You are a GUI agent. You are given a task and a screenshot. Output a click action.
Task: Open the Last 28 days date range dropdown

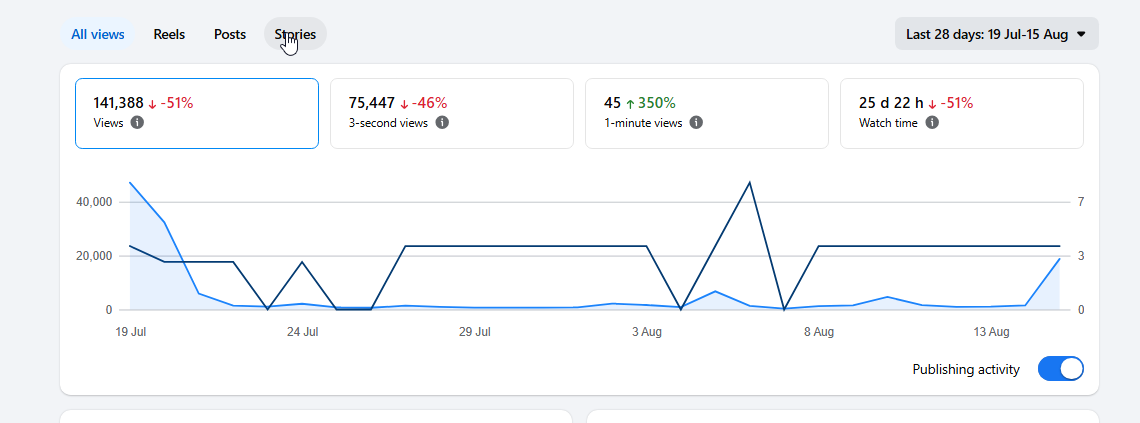click(x=996, y=34)
